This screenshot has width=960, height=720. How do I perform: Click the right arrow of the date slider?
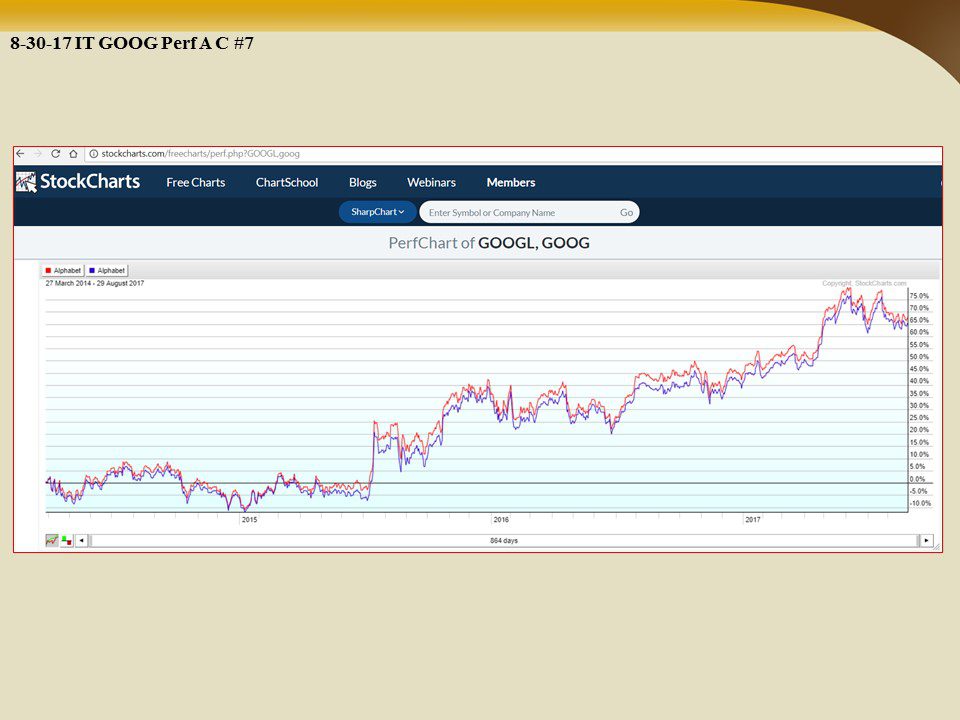pos(926,541)
